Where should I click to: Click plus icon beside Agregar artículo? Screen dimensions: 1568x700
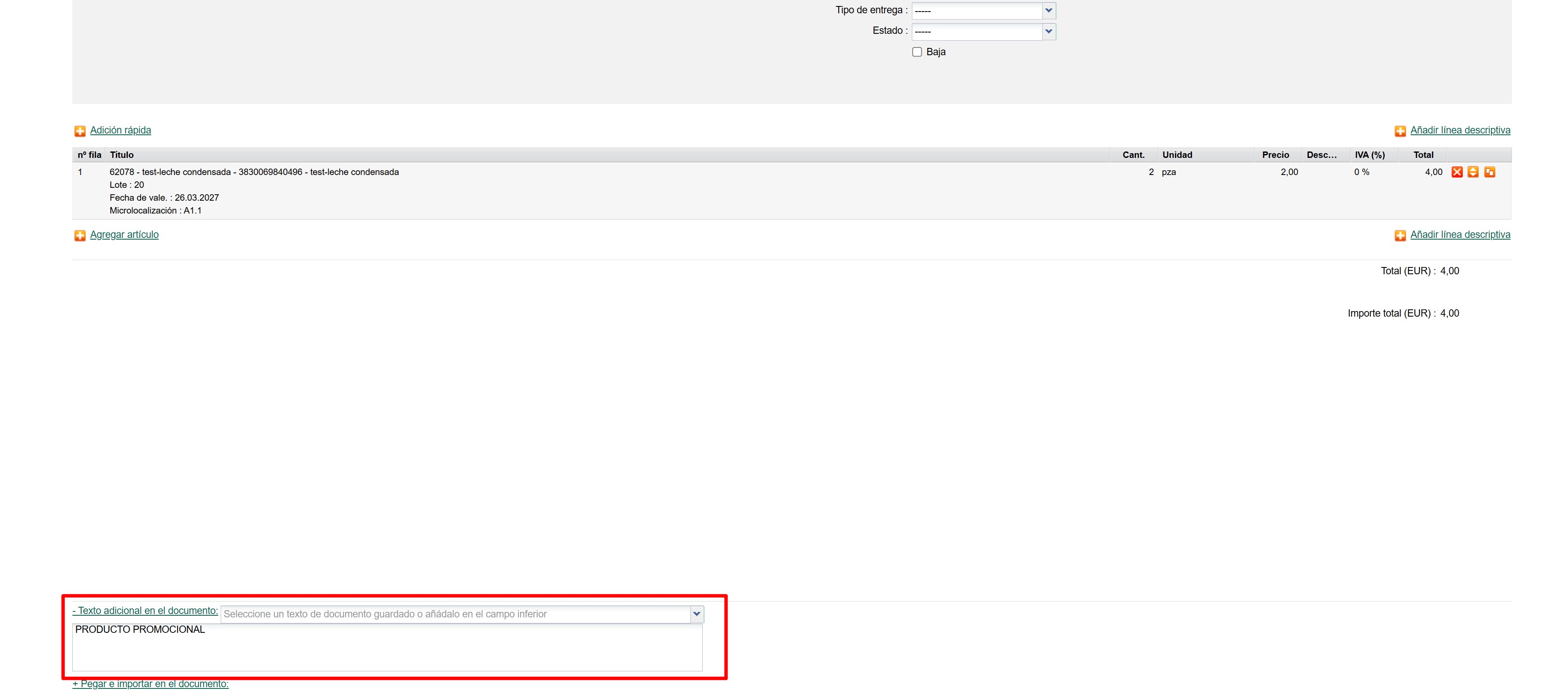click(x=80, y=236)
